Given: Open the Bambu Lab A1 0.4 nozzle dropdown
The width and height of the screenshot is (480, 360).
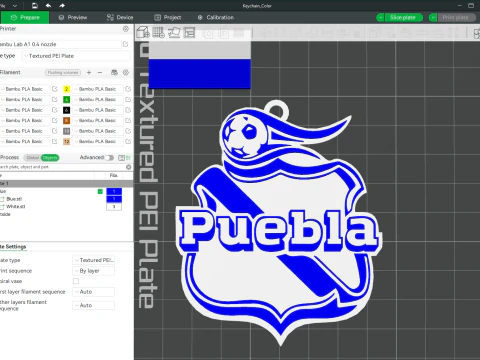Looking at the screenshot, I should pyautogui.click(x=60, y=44).
